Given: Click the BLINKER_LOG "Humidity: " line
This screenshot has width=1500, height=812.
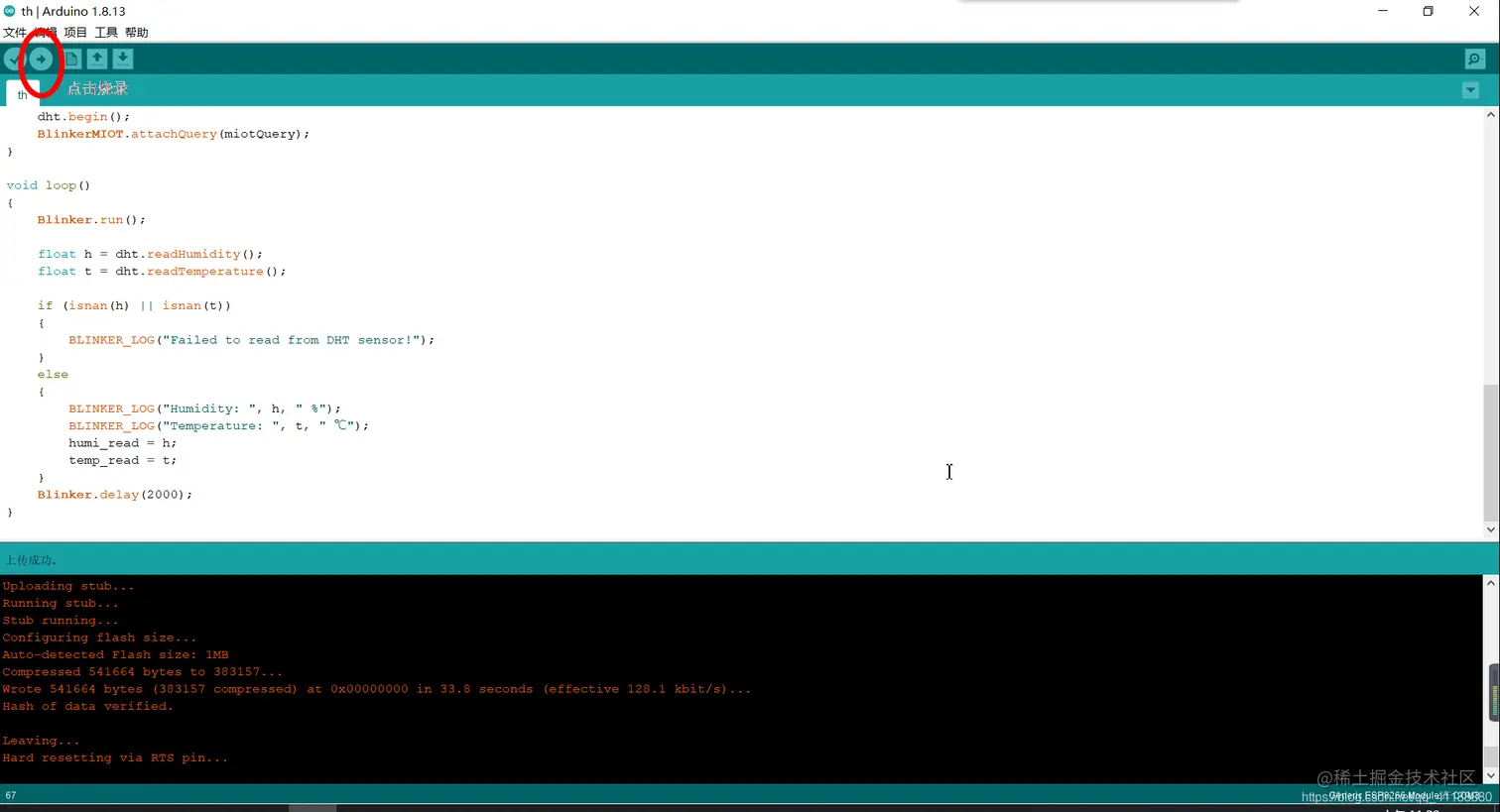Looking at the screenshot, I should (x=204, y=408).
